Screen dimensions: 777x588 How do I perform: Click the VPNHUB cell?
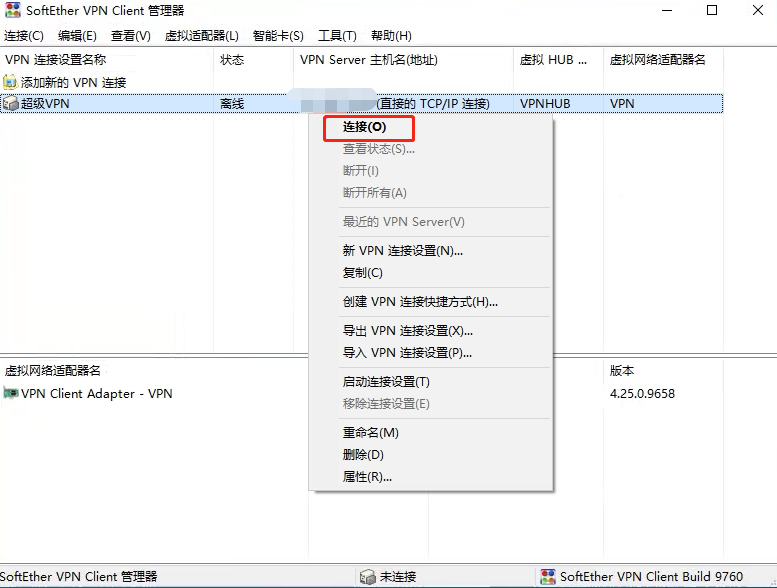(545, 104)
